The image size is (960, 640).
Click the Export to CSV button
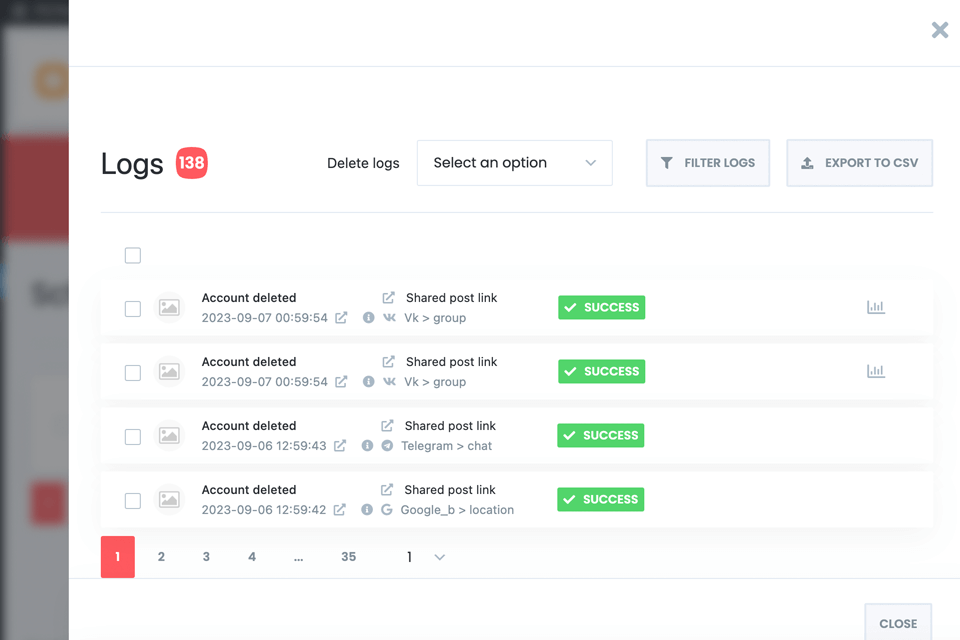coord(860,163)
